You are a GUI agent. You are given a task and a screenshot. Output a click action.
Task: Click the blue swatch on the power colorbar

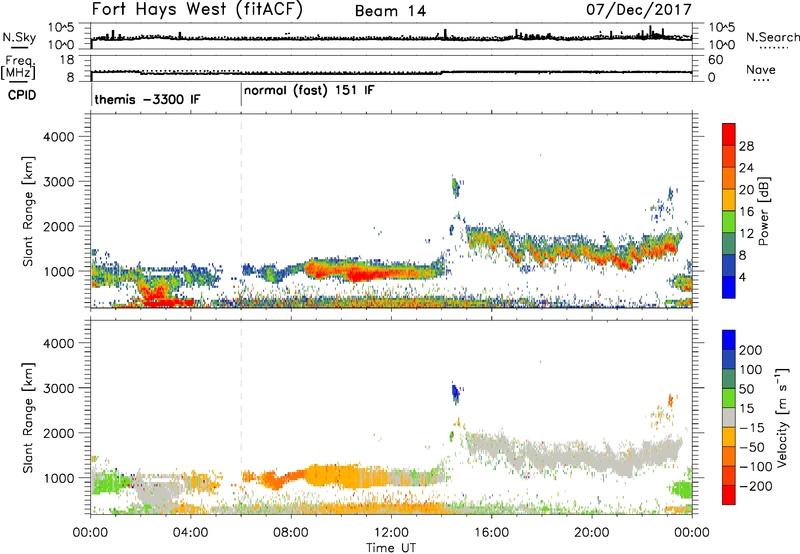[729, 287]
